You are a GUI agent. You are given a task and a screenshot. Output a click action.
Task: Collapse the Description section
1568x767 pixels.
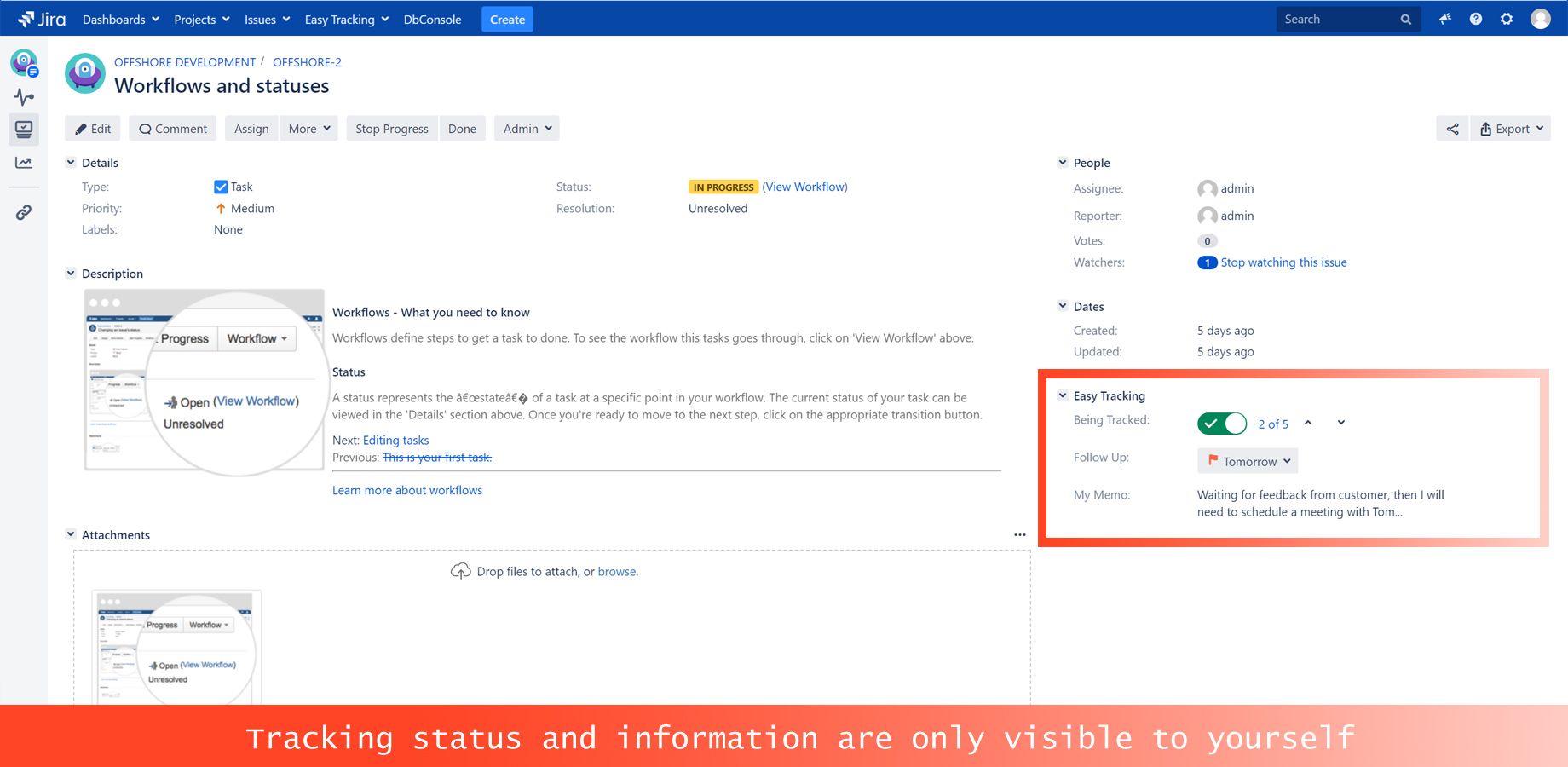[x=71, y=273]
